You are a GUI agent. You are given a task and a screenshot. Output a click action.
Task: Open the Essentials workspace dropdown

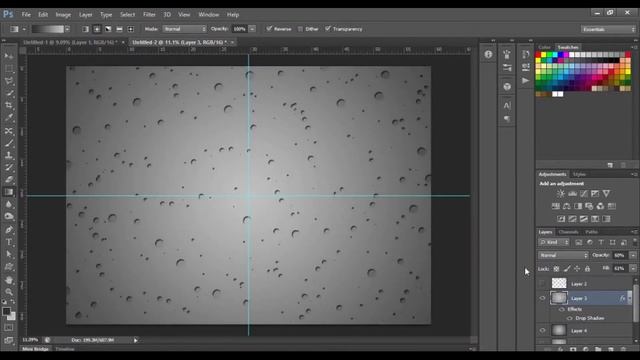click(x=608, y=29)
